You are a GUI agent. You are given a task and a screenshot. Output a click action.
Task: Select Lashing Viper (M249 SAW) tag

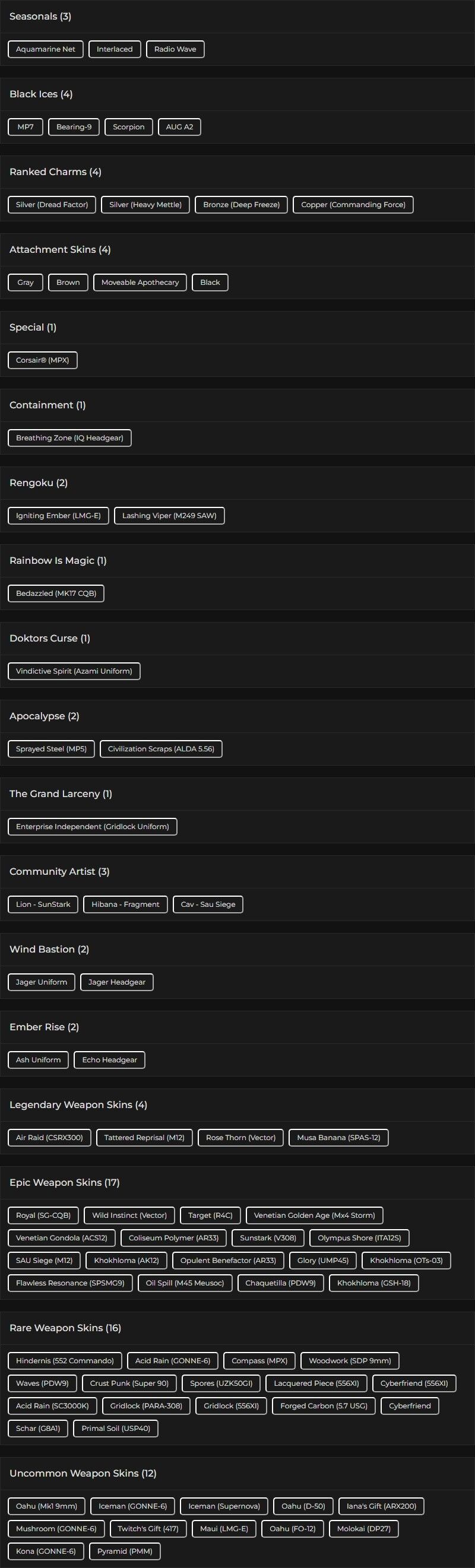pos(169,516)
